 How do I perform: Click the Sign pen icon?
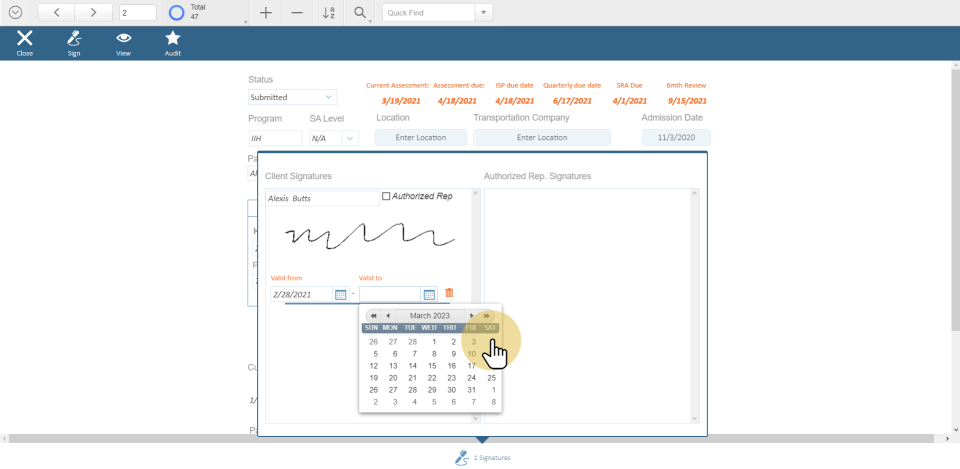tap(74, 42)
